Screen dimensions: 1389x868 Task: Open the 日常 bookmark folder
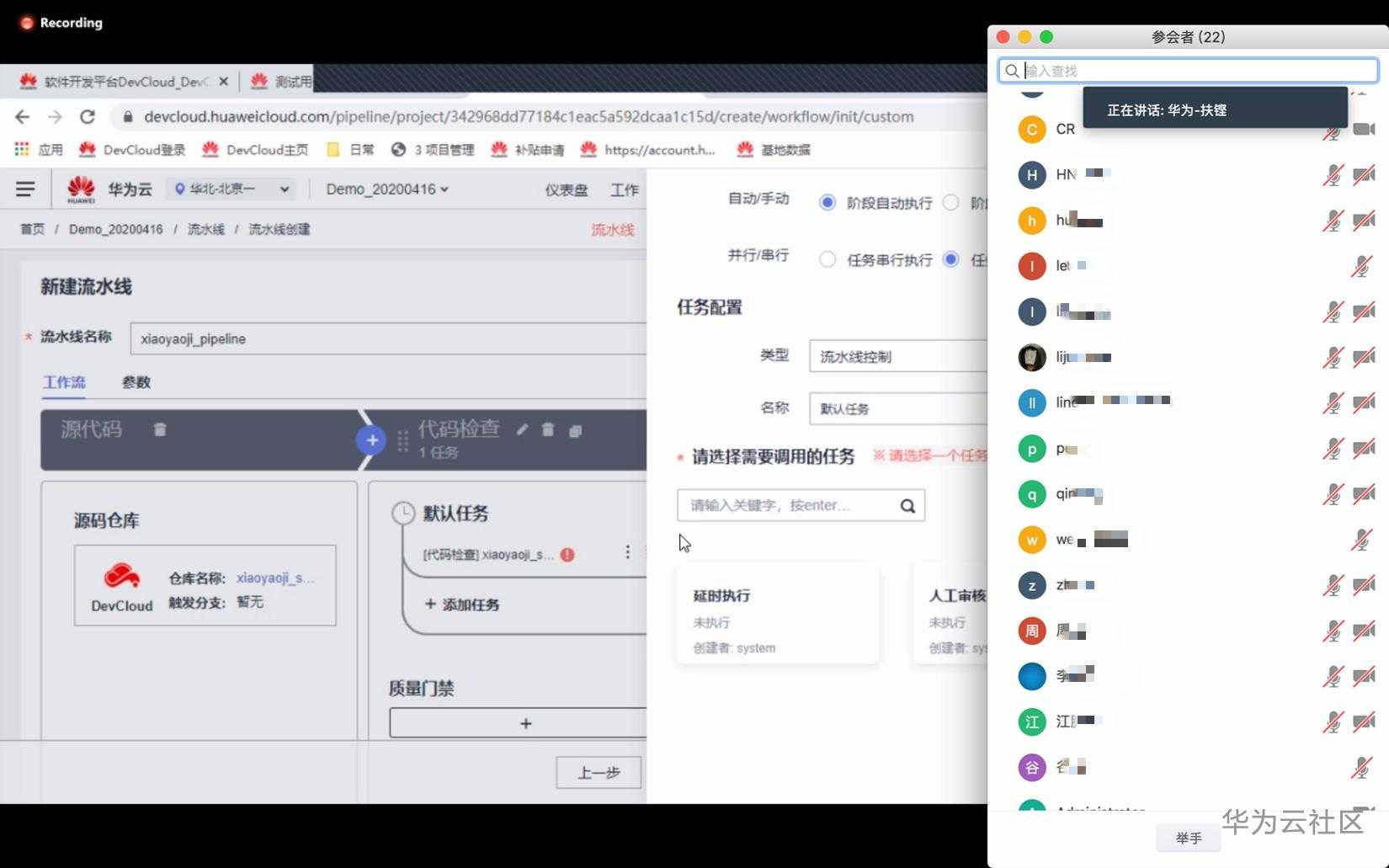350,150
